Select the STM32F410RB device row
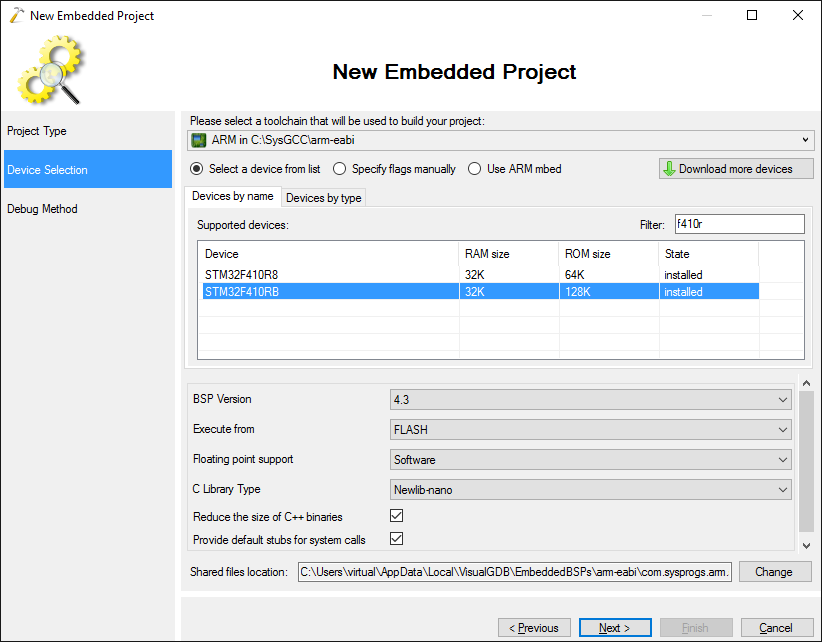This screenshot has width=822, height=642. tap(481, 291)
